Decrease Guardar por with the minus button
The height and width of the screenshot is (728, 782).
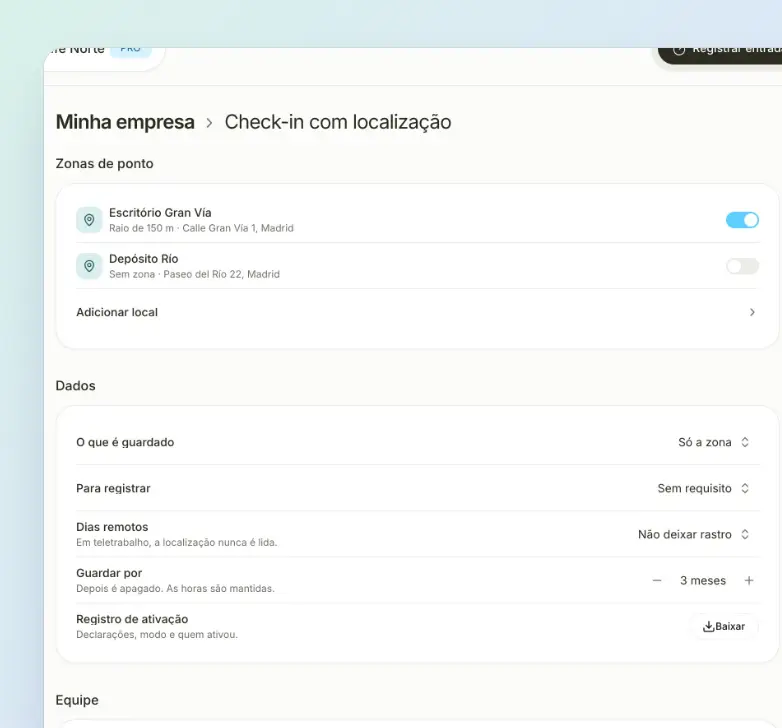tap(657, 580)
